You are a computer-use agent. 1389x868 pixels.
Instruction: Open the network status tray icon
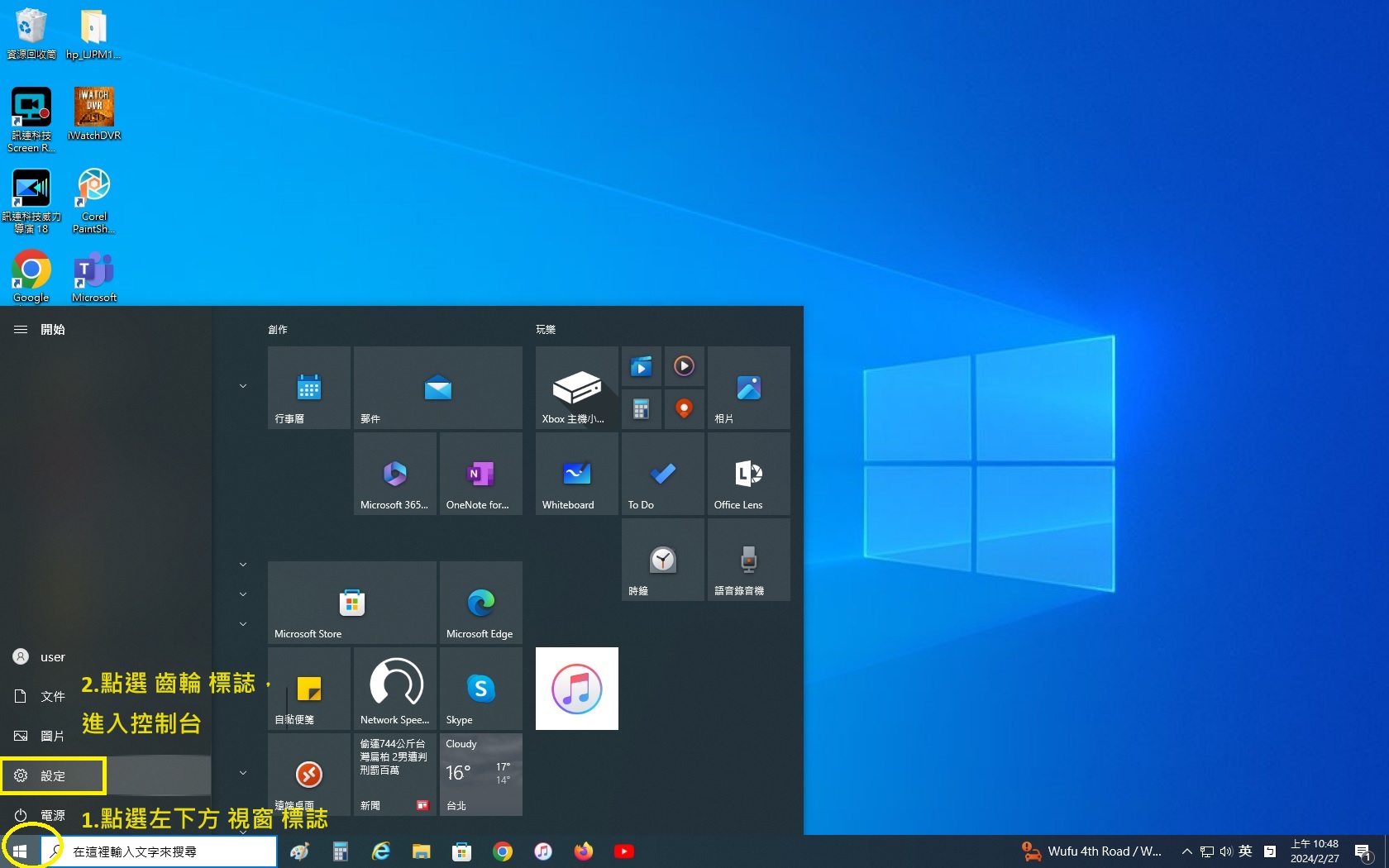coord(1207,851)
